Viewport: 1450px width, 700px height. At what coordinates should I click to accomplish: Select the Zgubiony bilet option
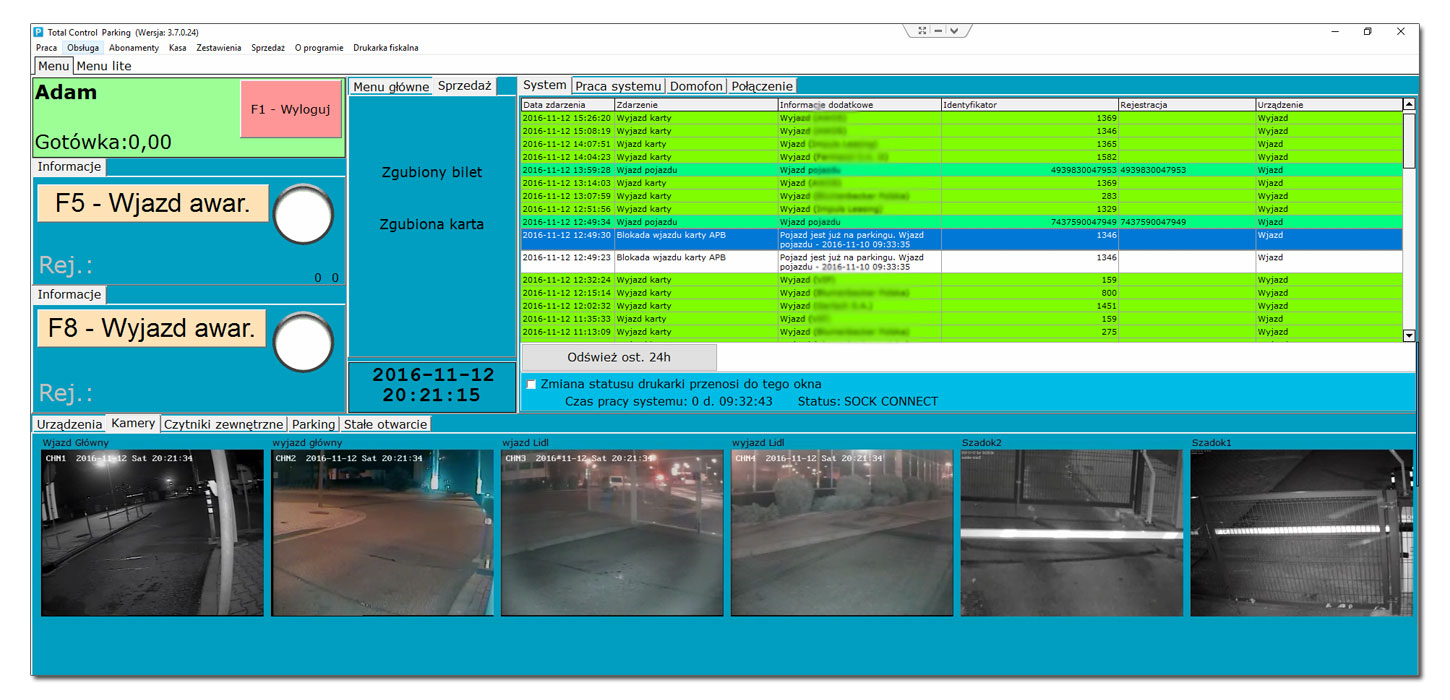(431, 172)
